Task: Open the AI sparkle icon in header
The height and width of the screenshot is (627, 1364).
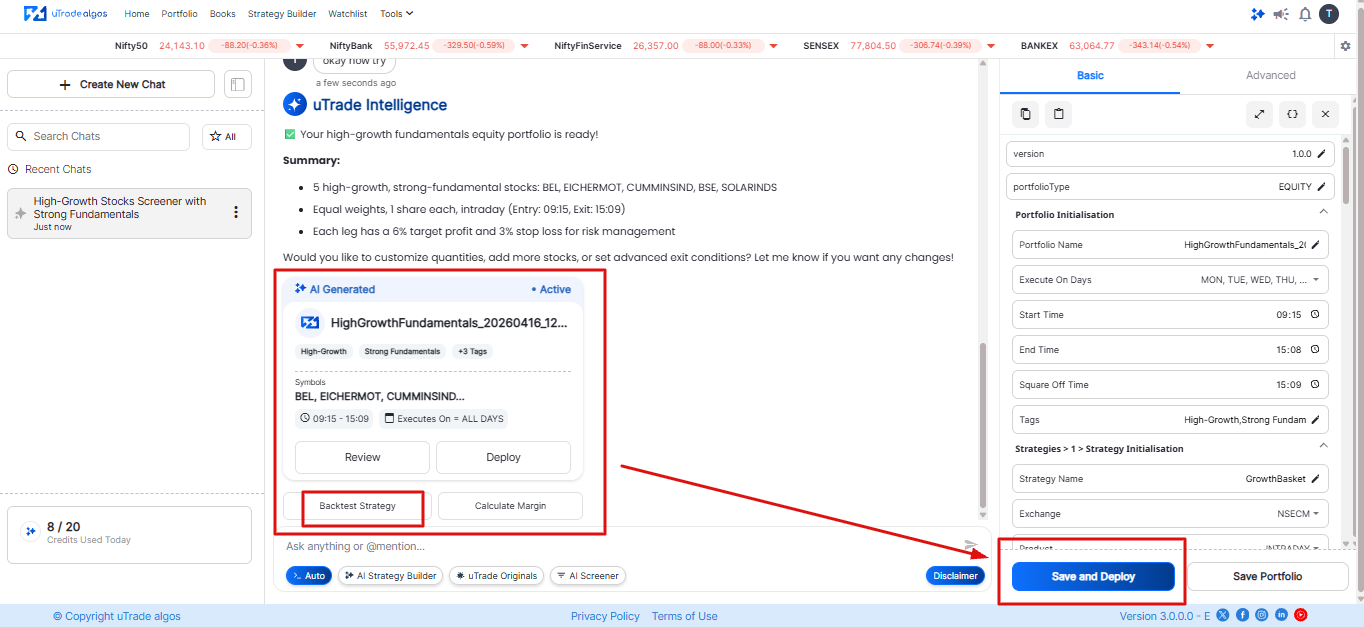Action: point(1258,14)
